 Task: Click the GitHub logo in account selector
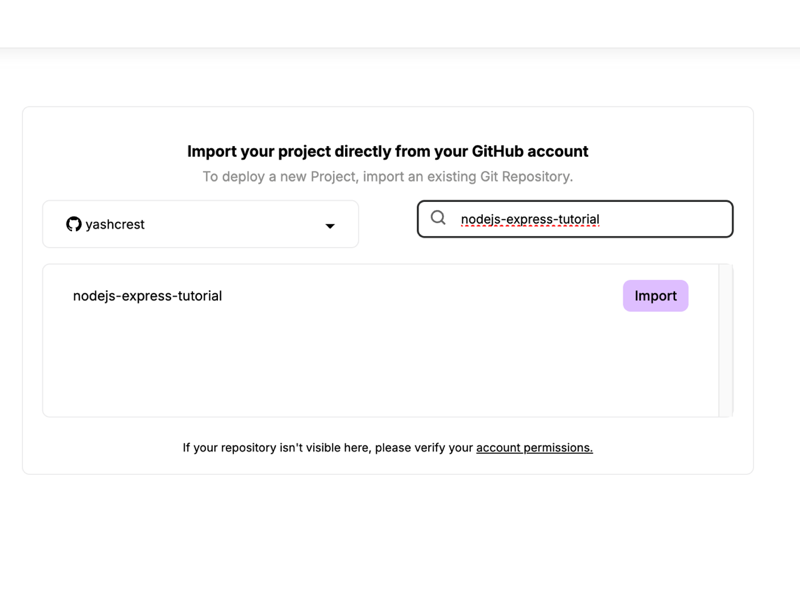pos(75,224)
